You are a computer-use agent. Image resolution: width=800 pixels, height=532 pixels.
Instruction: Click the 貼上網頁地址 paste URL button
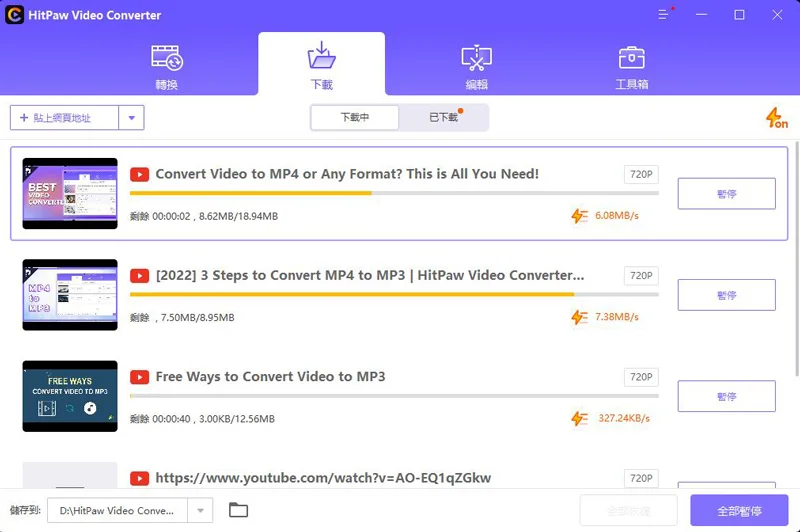click(x=64, y=118)
